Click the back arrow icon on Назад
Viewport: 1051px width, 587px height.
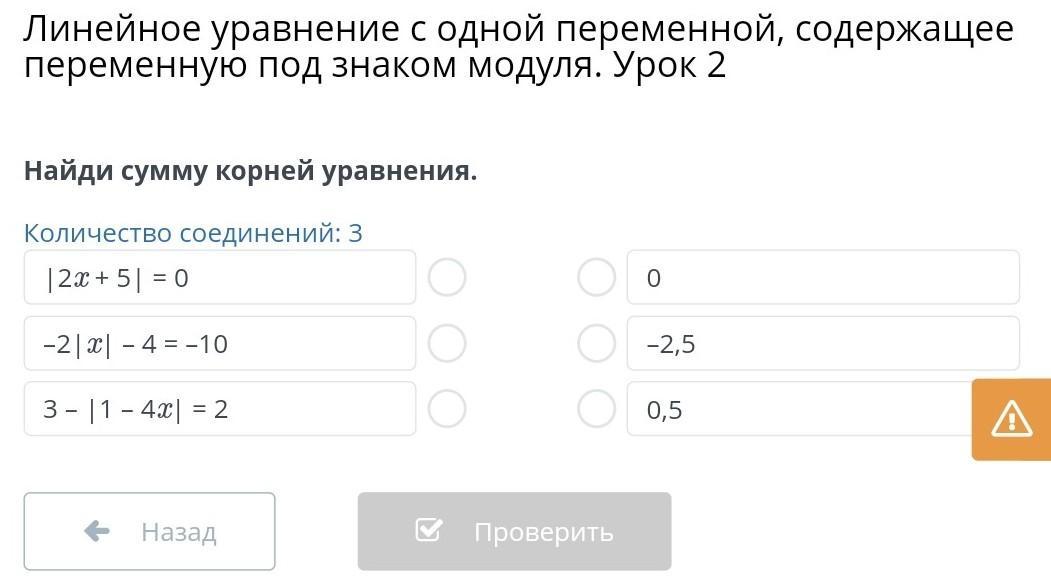97,531
